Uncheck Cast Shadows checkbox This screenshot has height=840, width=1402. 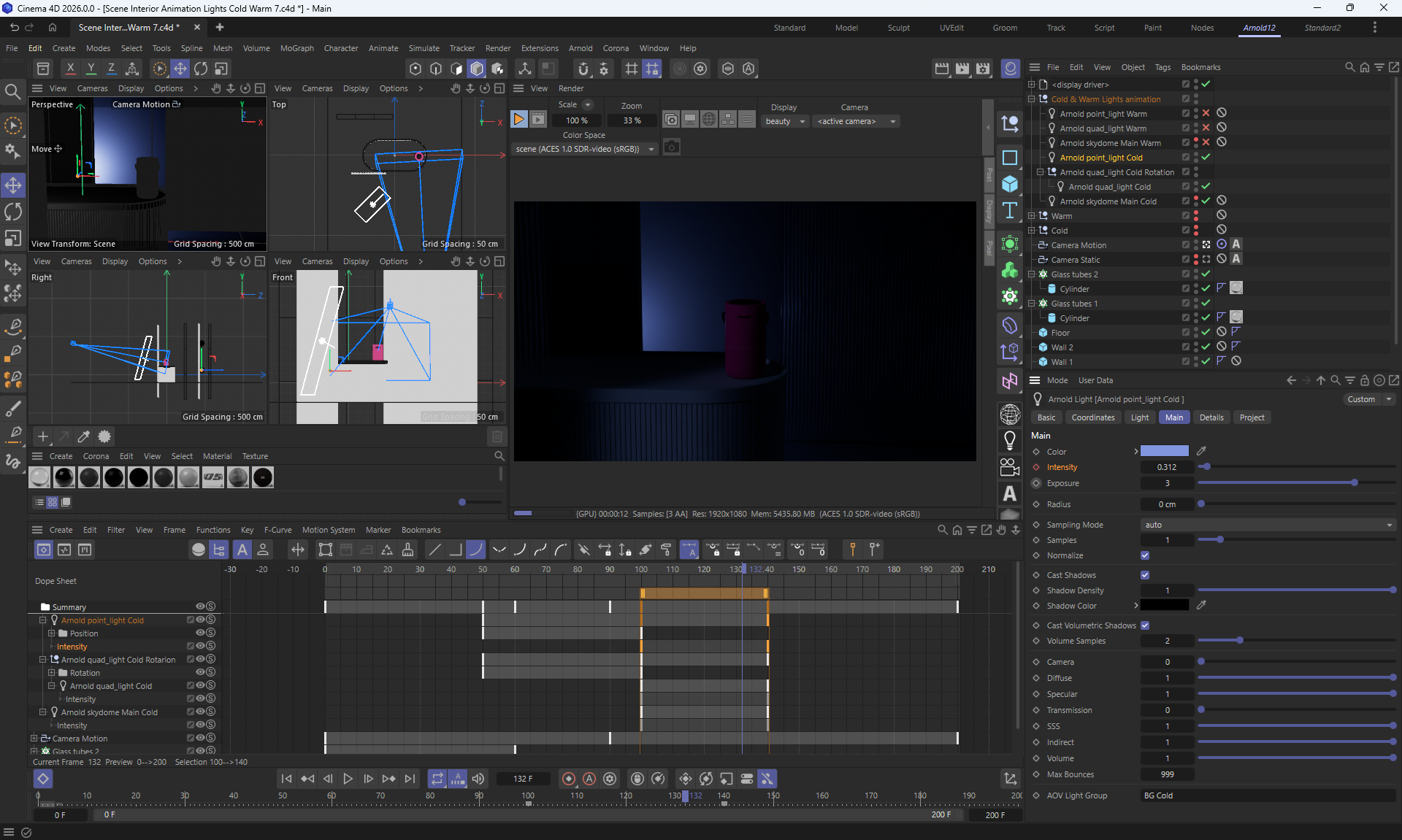coord(1144,575)
